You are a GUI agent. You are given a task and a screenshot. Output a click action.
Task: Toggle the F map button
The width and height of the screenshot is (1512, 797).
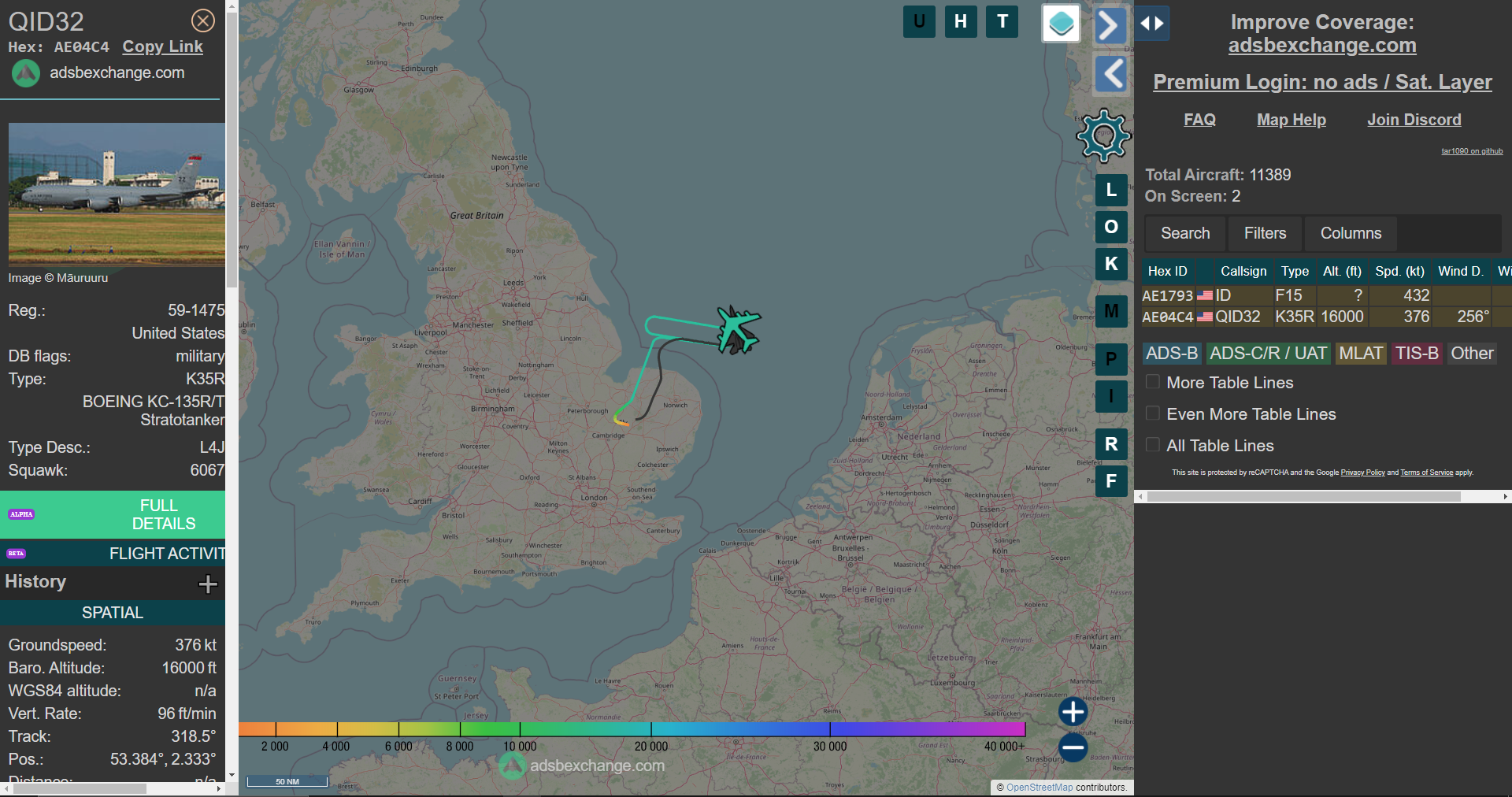(1111, 481)
